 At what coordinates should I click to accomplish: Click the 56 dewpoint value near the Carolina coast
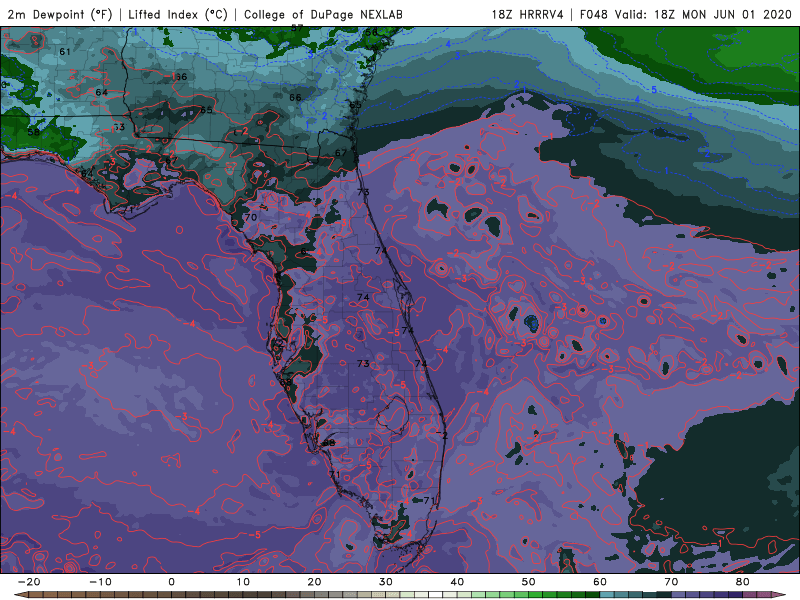(x=371, y=33)
